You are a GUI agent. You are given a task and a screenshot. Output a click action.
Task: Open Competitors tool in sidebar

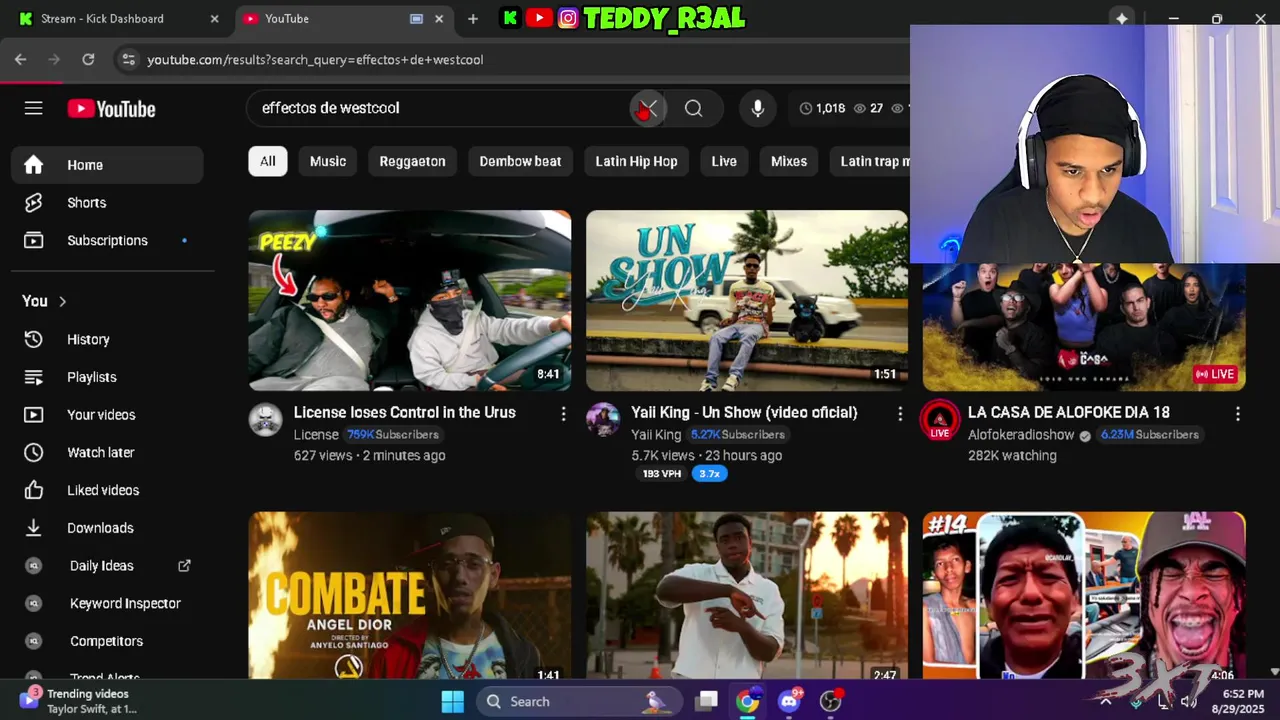tap(107, 641)
